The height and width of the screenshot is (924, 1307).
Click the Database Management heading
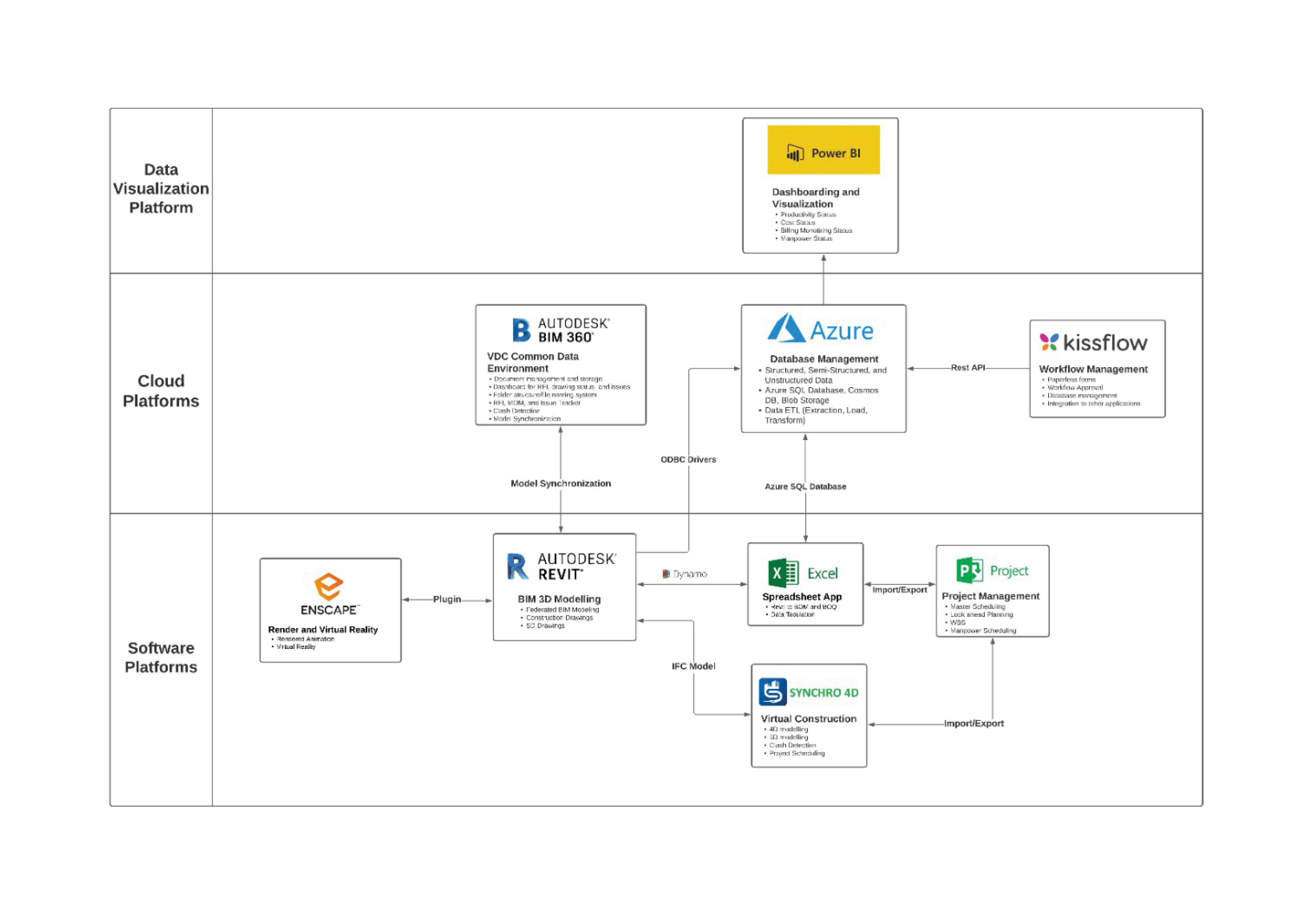pos(824,359)
